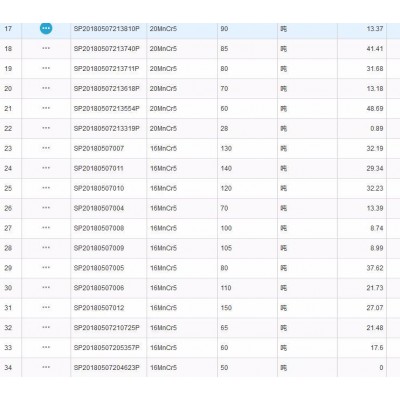400x400 pixels.
Task: Select the 16MnCr5 cell in row 25
Action: pos(163,188)
